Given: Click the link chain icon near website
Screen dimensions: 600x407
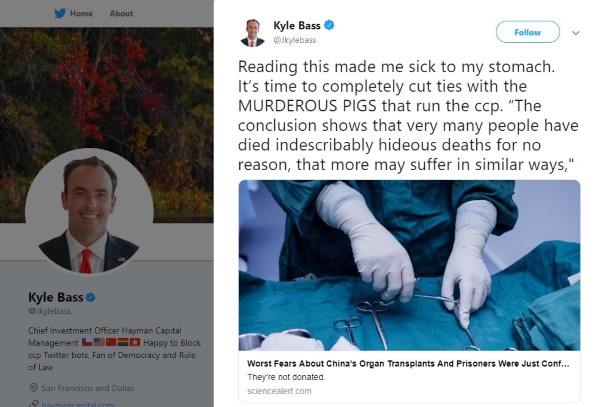Looking at the screenshot, I should [34, 404].
